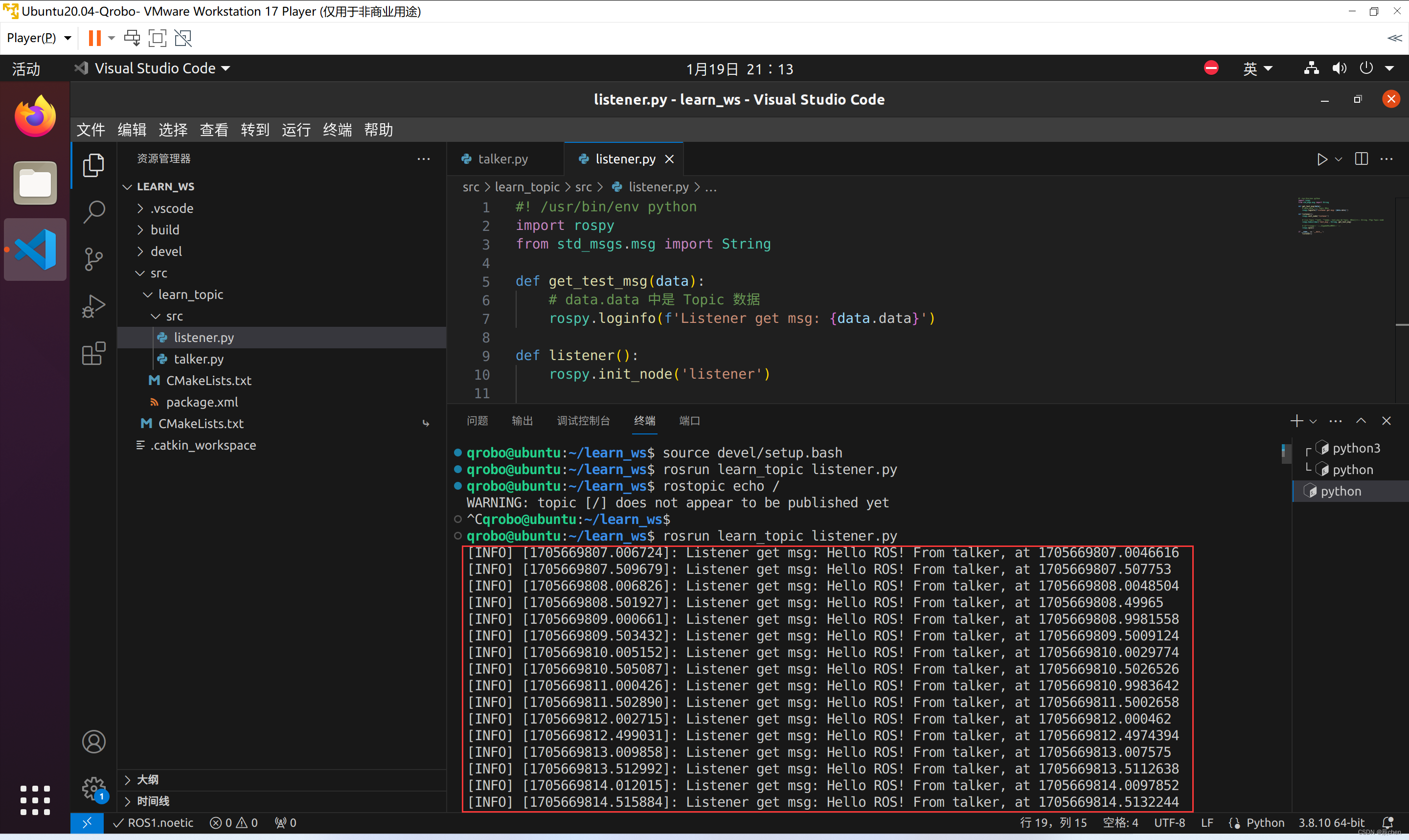Open notifications bell in status bar
The image size is (1409, 840).
pyautogui.click(x=1387, y=822)
